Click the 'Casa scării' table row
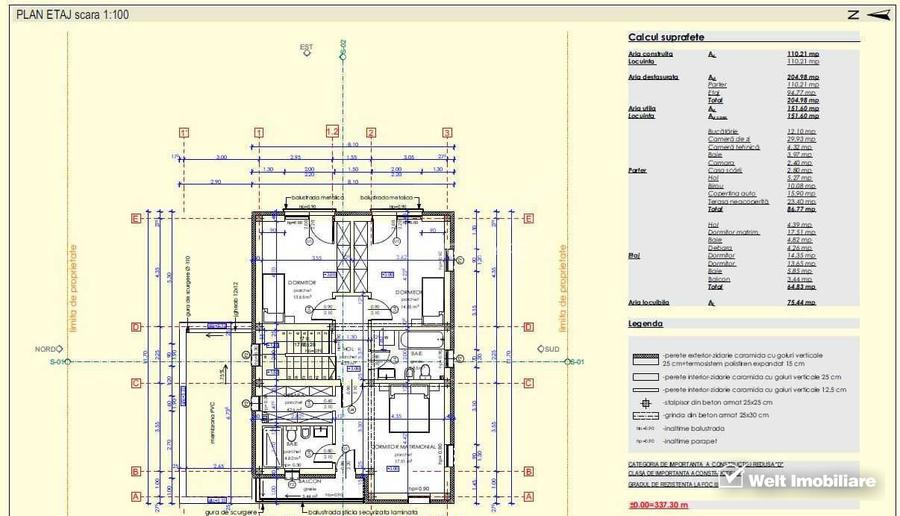Screen dimensions: 900x516 [x=761, y=170]
